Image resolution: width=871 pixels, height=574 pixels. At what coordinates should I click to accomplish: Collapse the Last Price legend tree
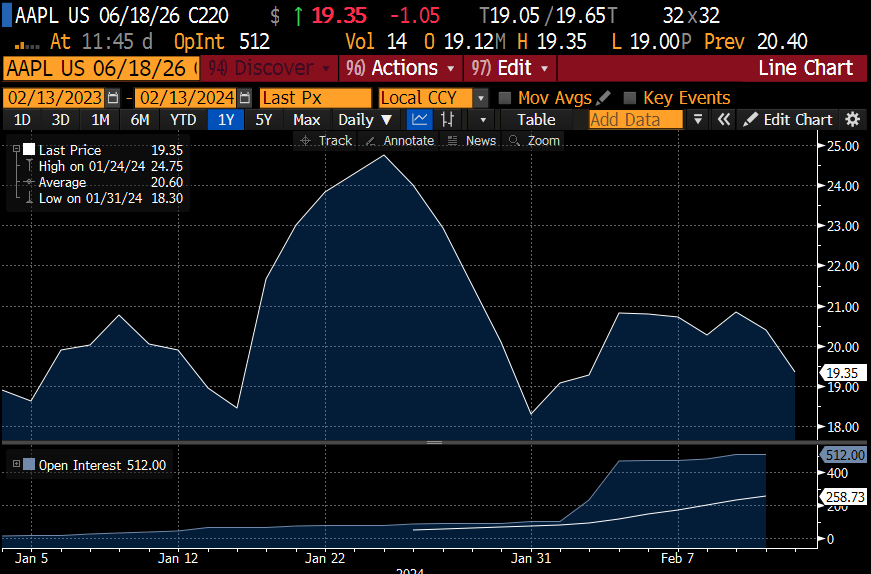point(16,149)
